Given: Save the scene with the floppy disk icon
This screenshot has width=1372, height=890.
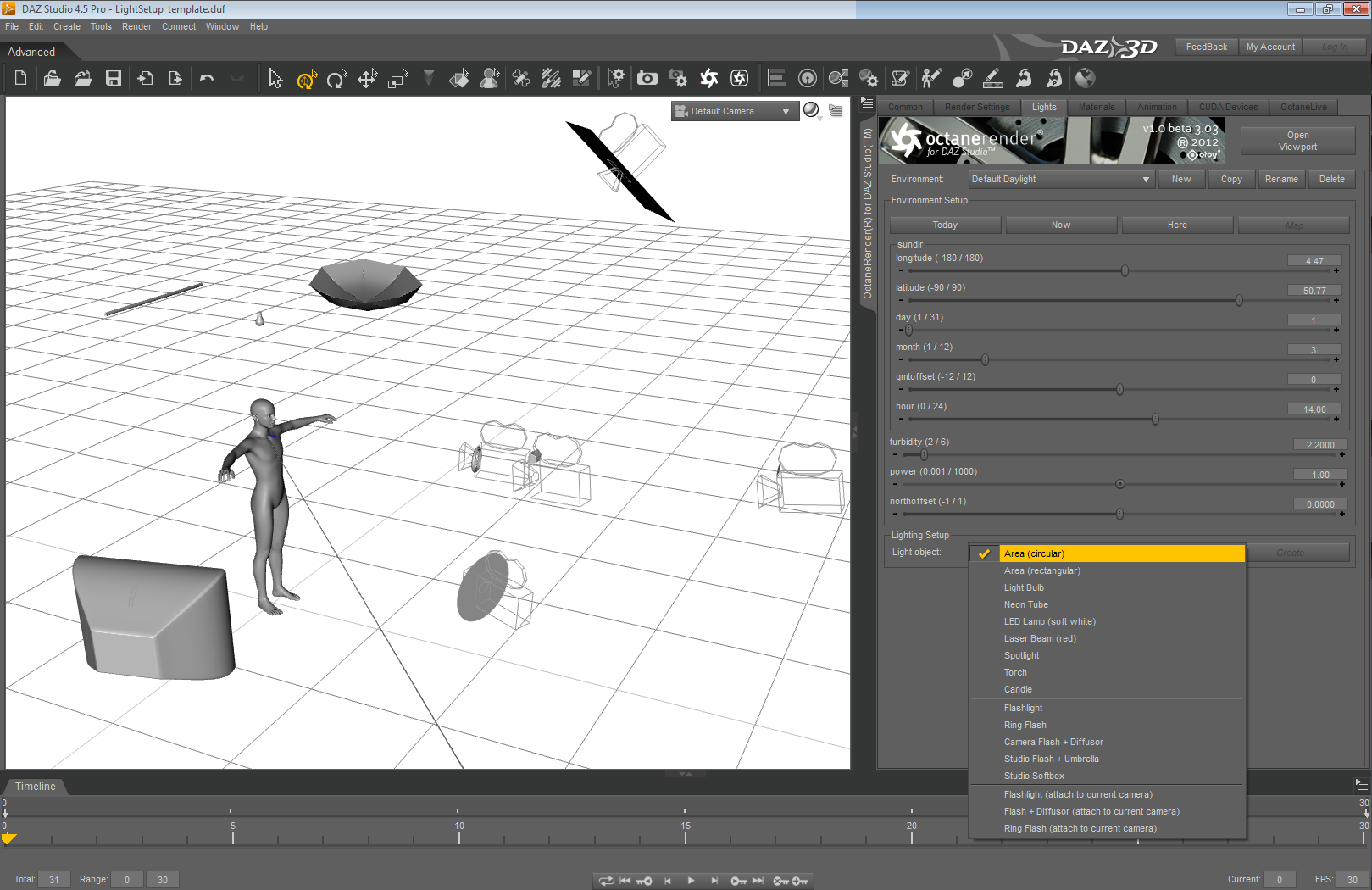Looking at the screenshot, I should click(113, 79).
